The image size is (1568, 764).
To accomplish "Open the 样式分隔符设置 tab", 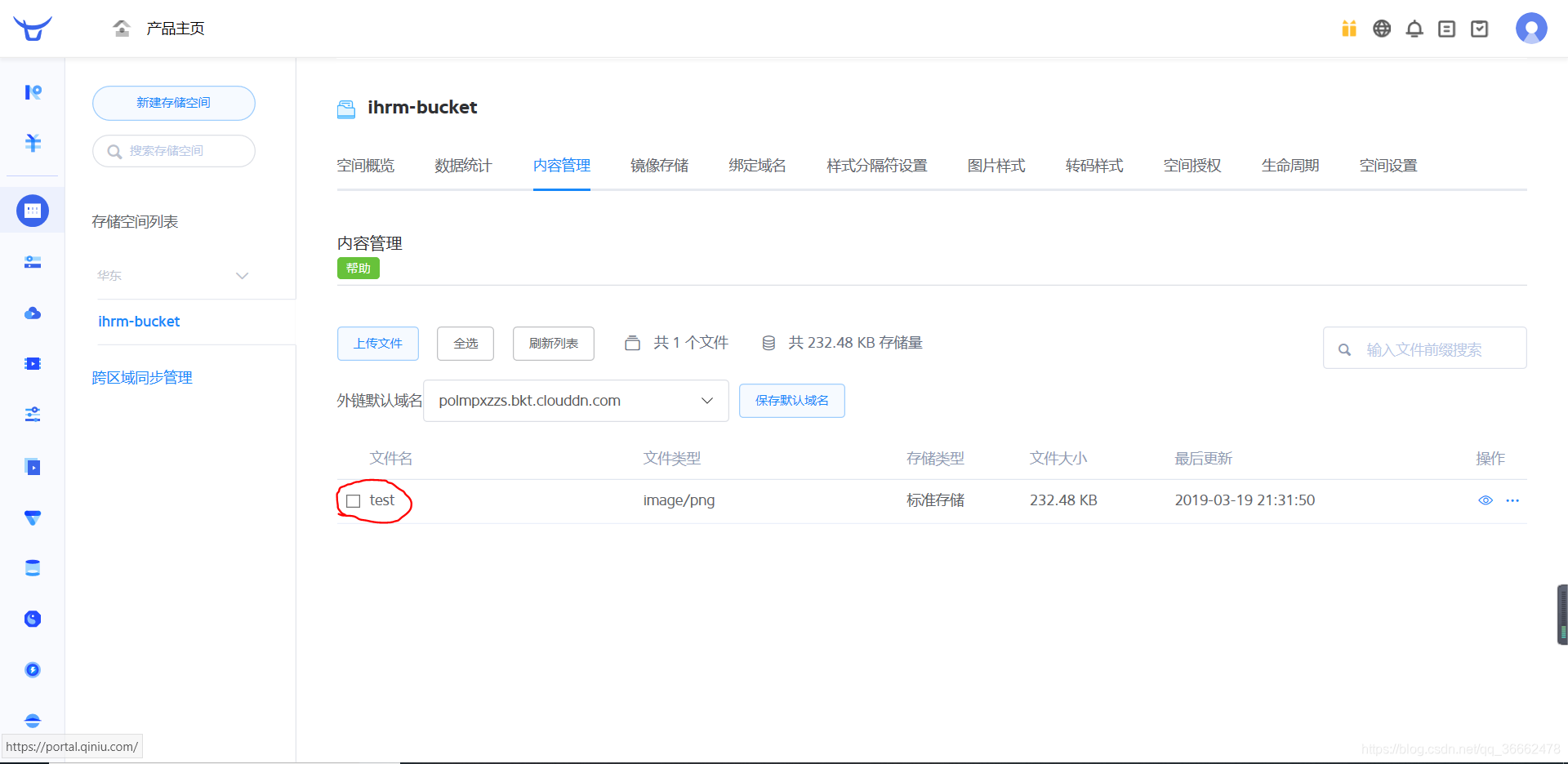I will click(877, 166).
